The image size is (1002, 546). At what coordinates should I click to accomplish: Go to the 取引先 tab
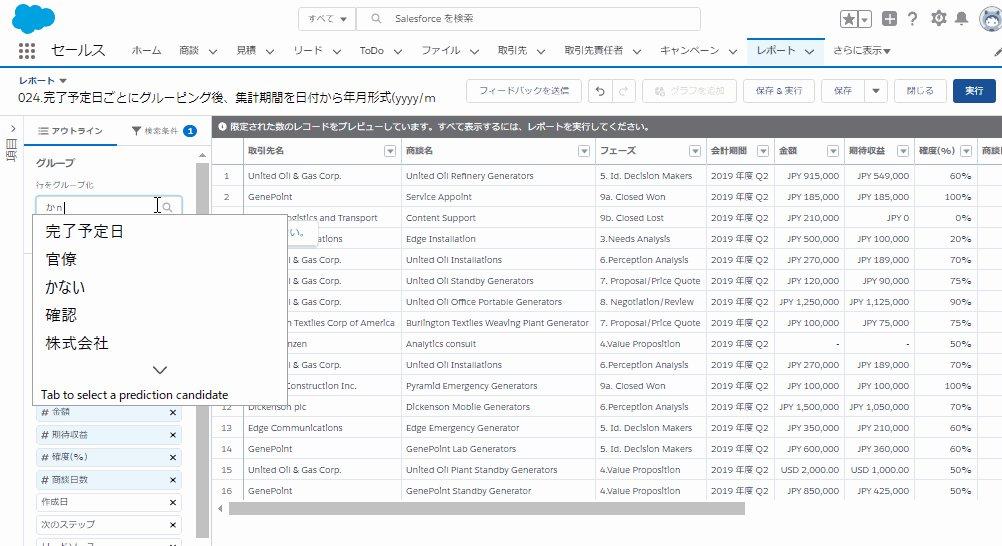tap(513, 51)
